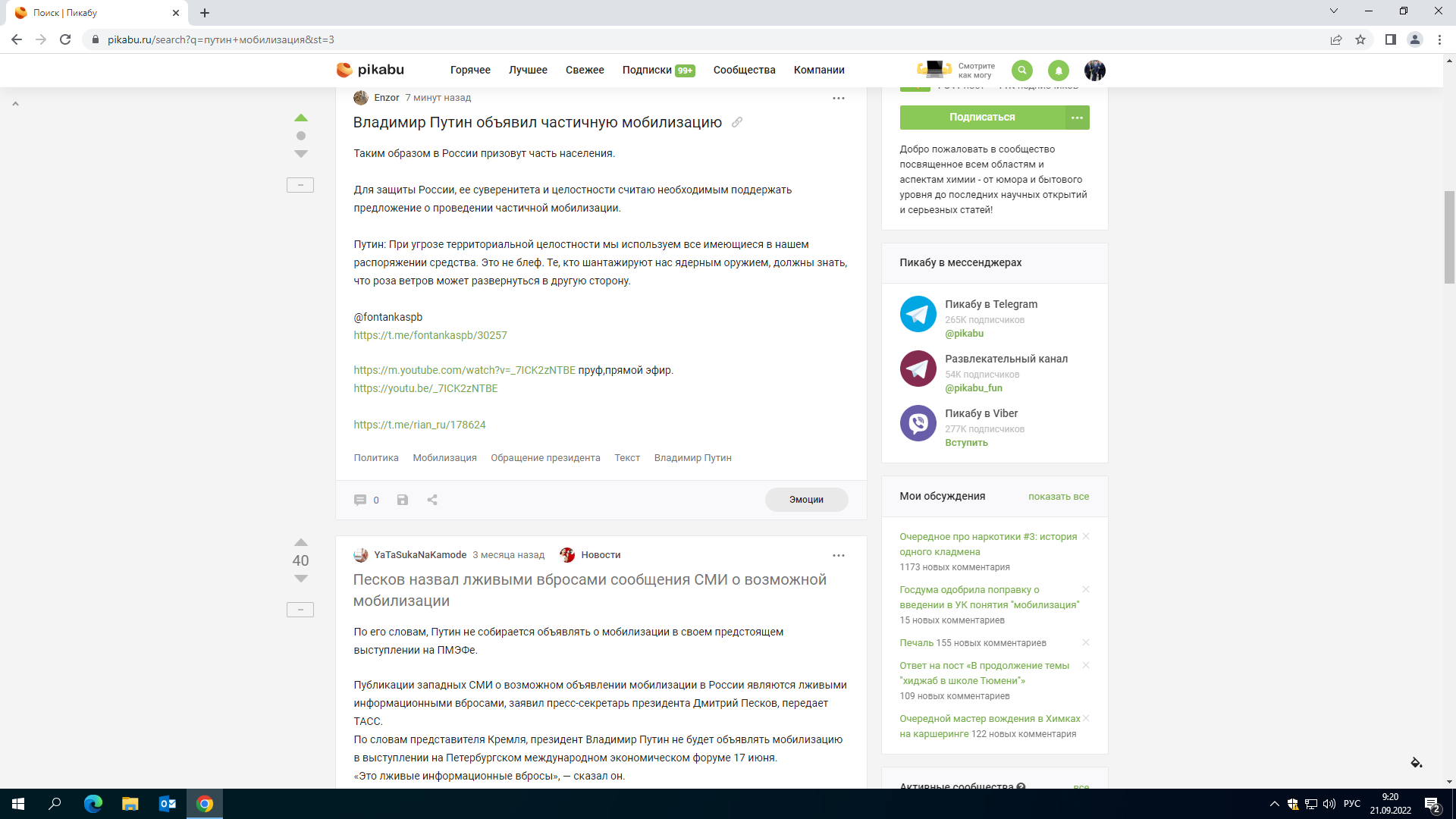Click Вступить link for Viber
1456x819 pixels.
[966, 443]
